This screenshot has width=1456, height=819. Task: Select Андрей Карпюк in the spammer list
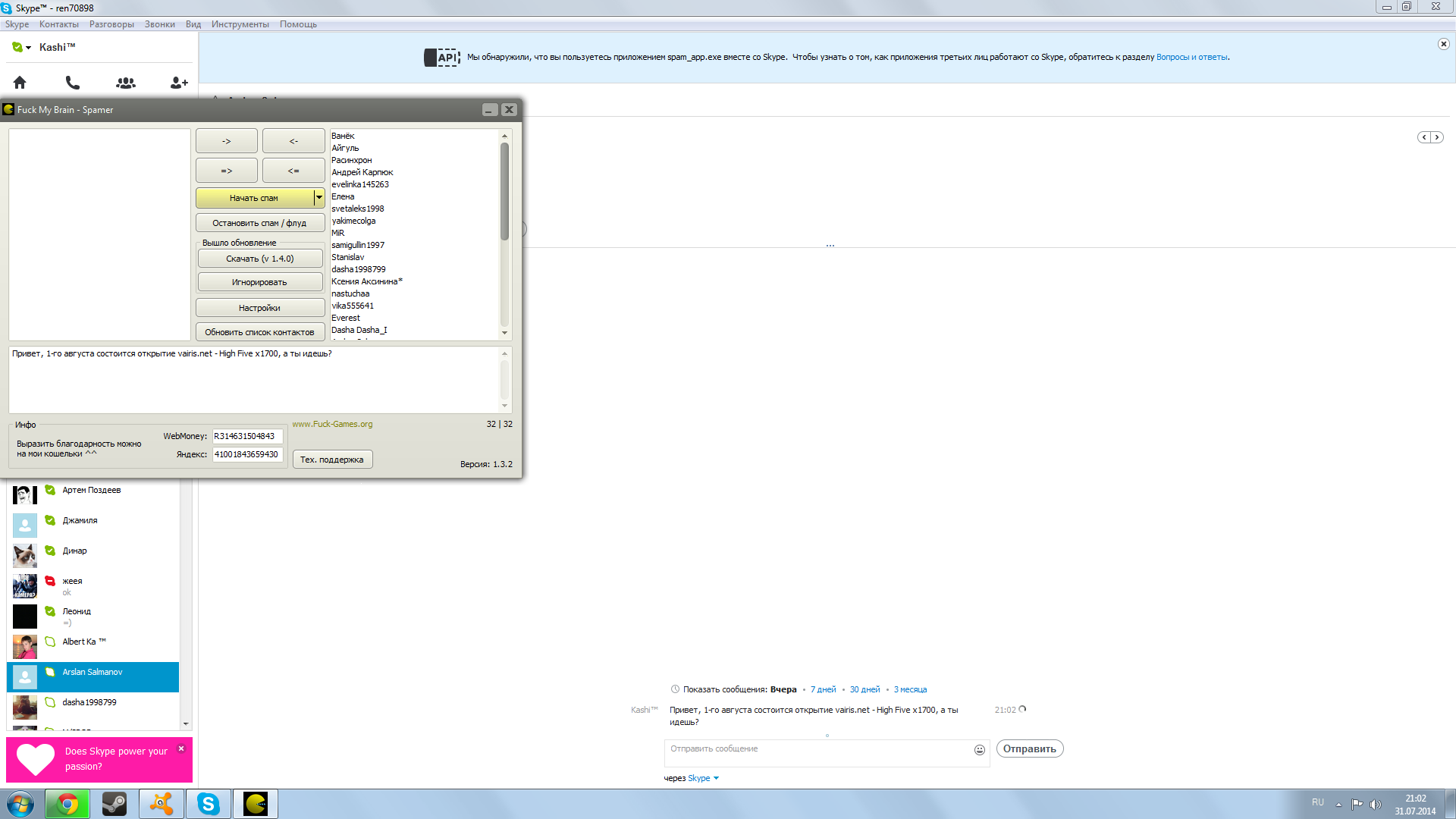(362, 172)
